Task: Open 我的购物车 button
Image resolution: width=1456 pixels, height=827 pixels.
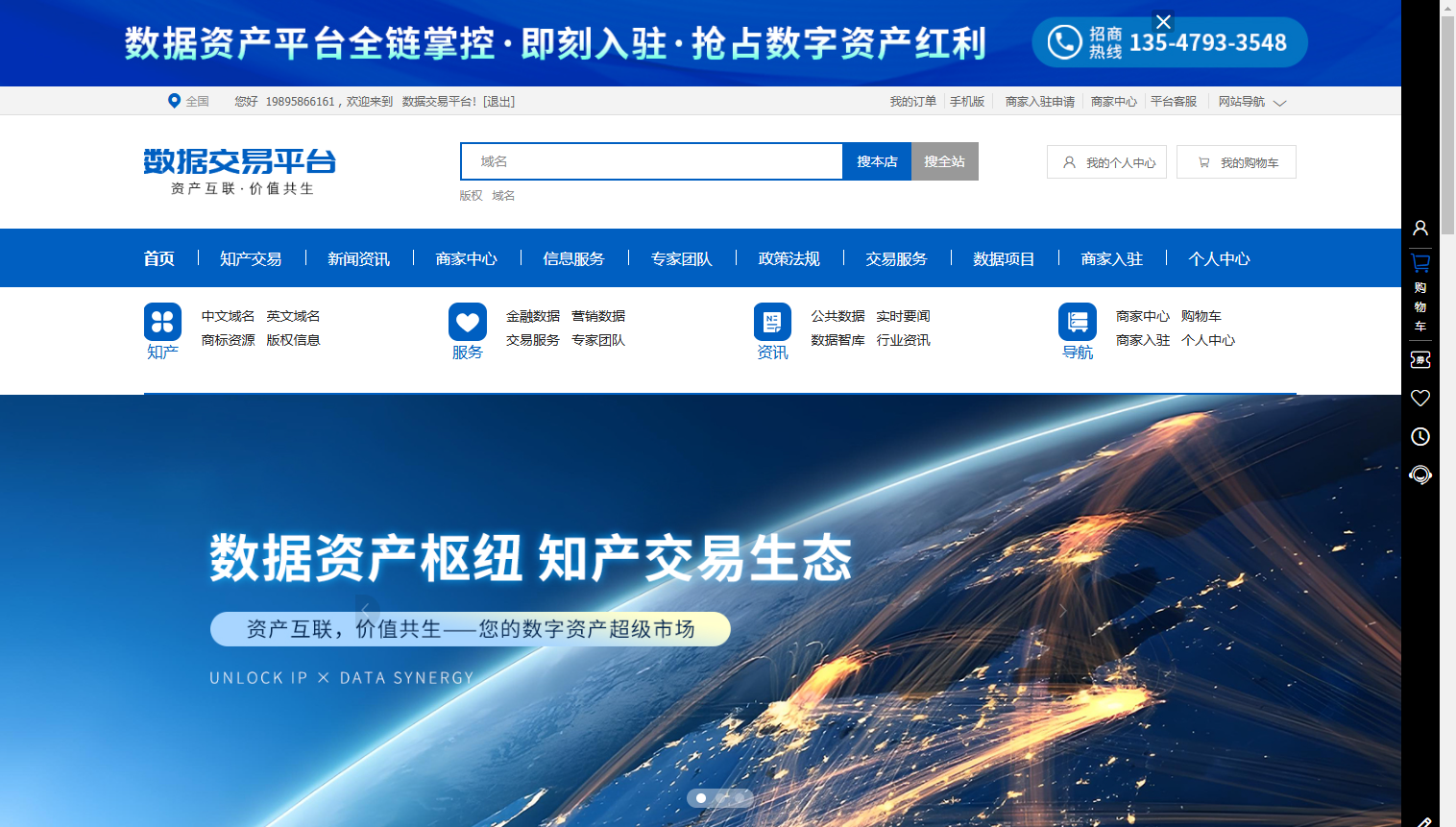Action: pos(1236,162)
